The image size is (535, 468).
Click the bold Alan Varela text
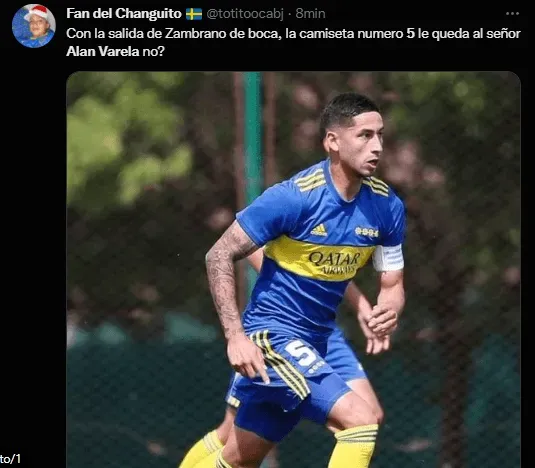pos(103,52)
